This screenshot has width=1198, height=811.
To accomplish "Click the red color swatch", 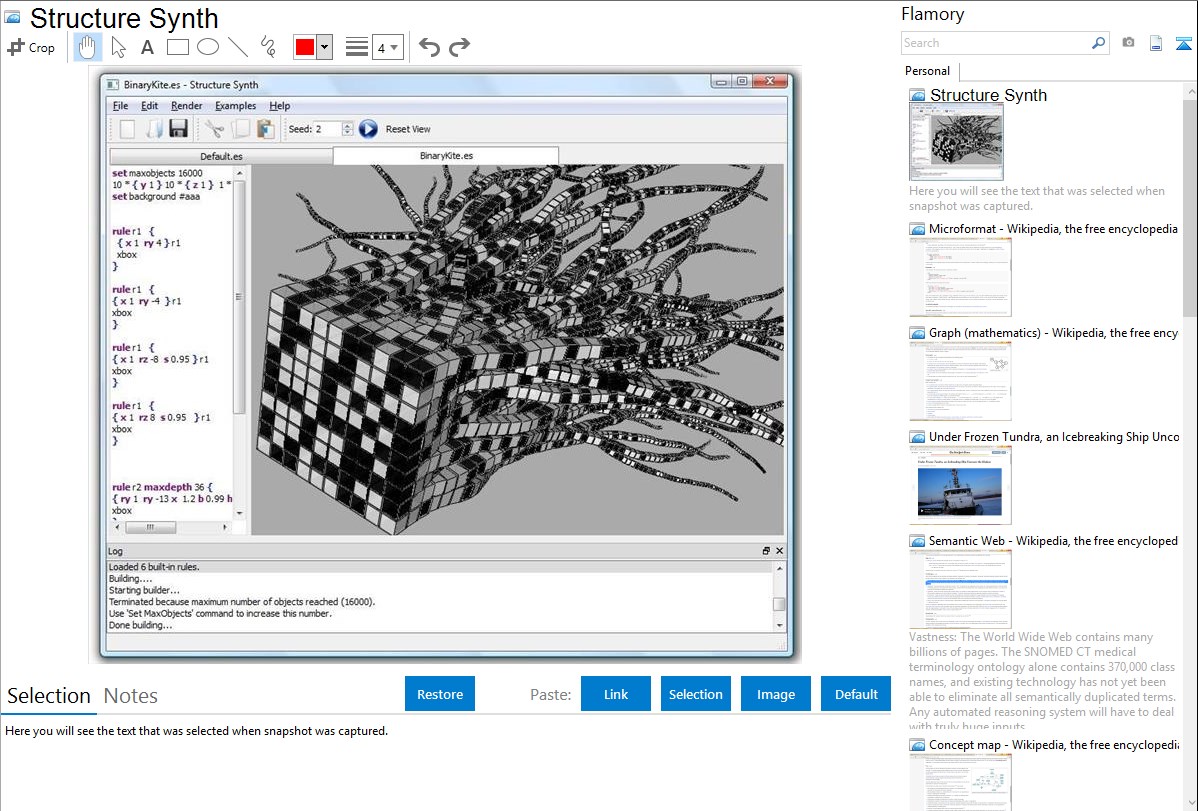I will click(x=305, y=47).
